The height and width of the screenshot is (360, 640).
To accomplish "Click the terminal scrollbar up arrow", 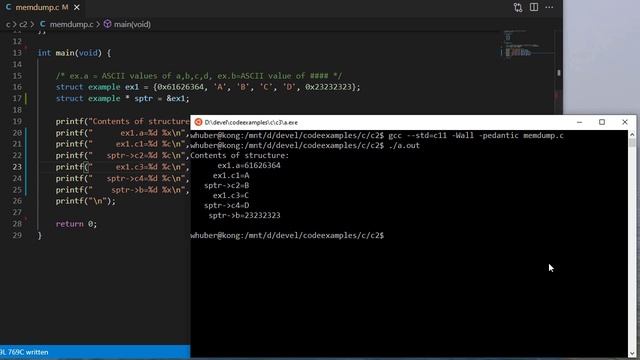I will tap(632, 134).
